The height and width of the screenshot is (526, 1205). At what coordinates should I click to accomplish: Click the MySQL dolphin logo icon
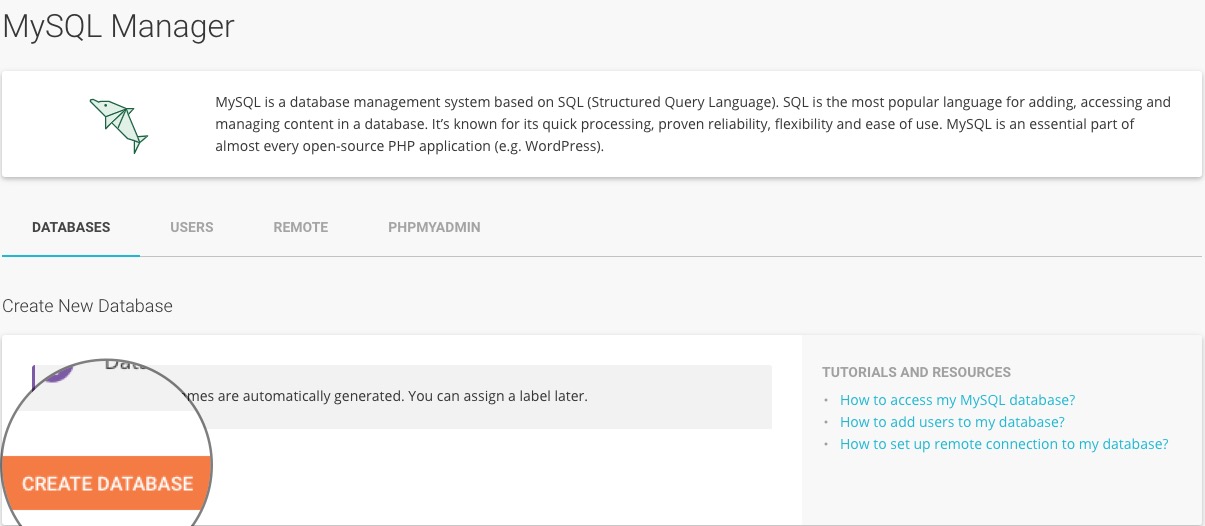coord(118,125)
